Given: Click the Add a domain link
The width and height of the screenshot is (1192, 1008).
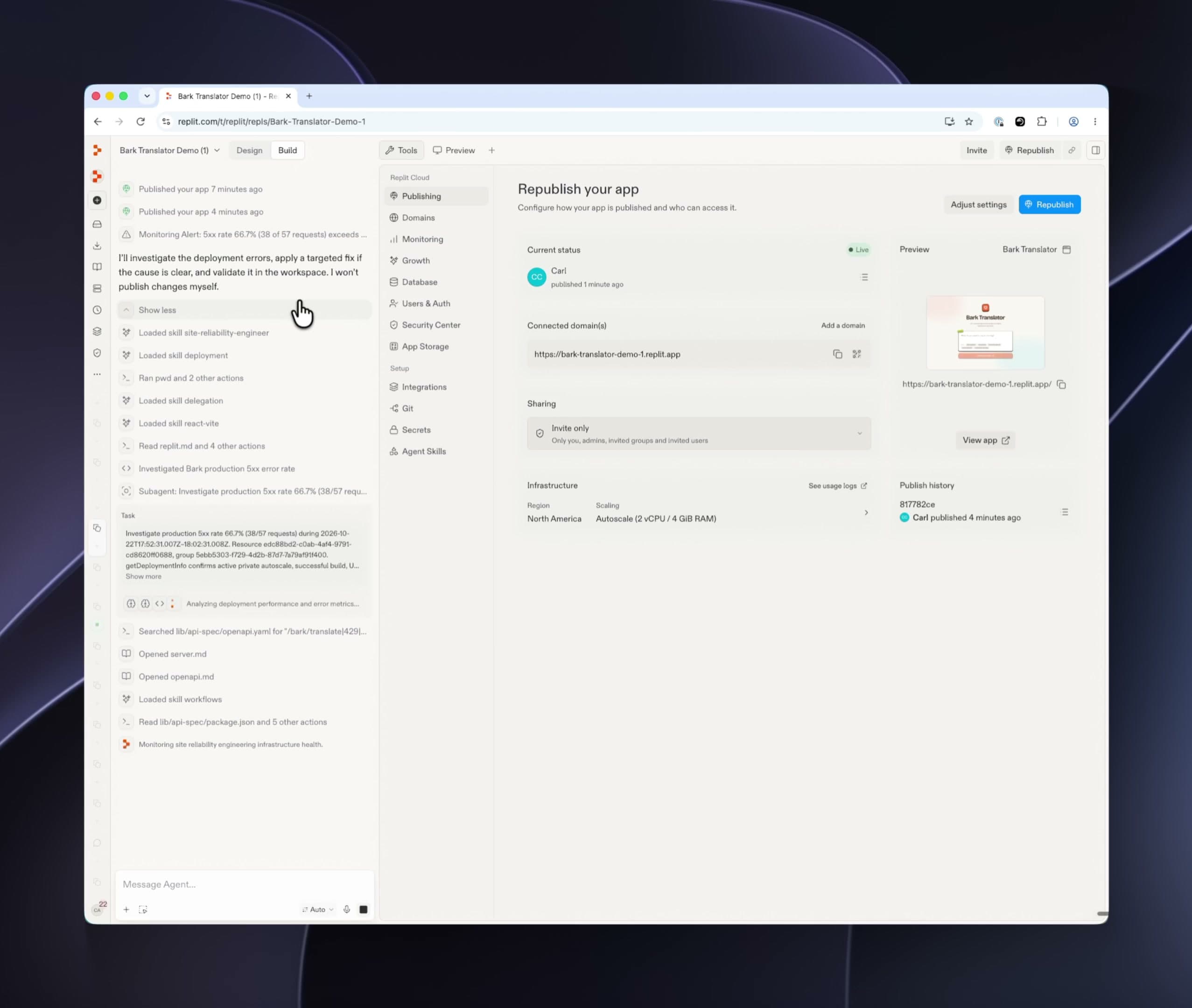Looking at the screenshot, I should (843, 326).
